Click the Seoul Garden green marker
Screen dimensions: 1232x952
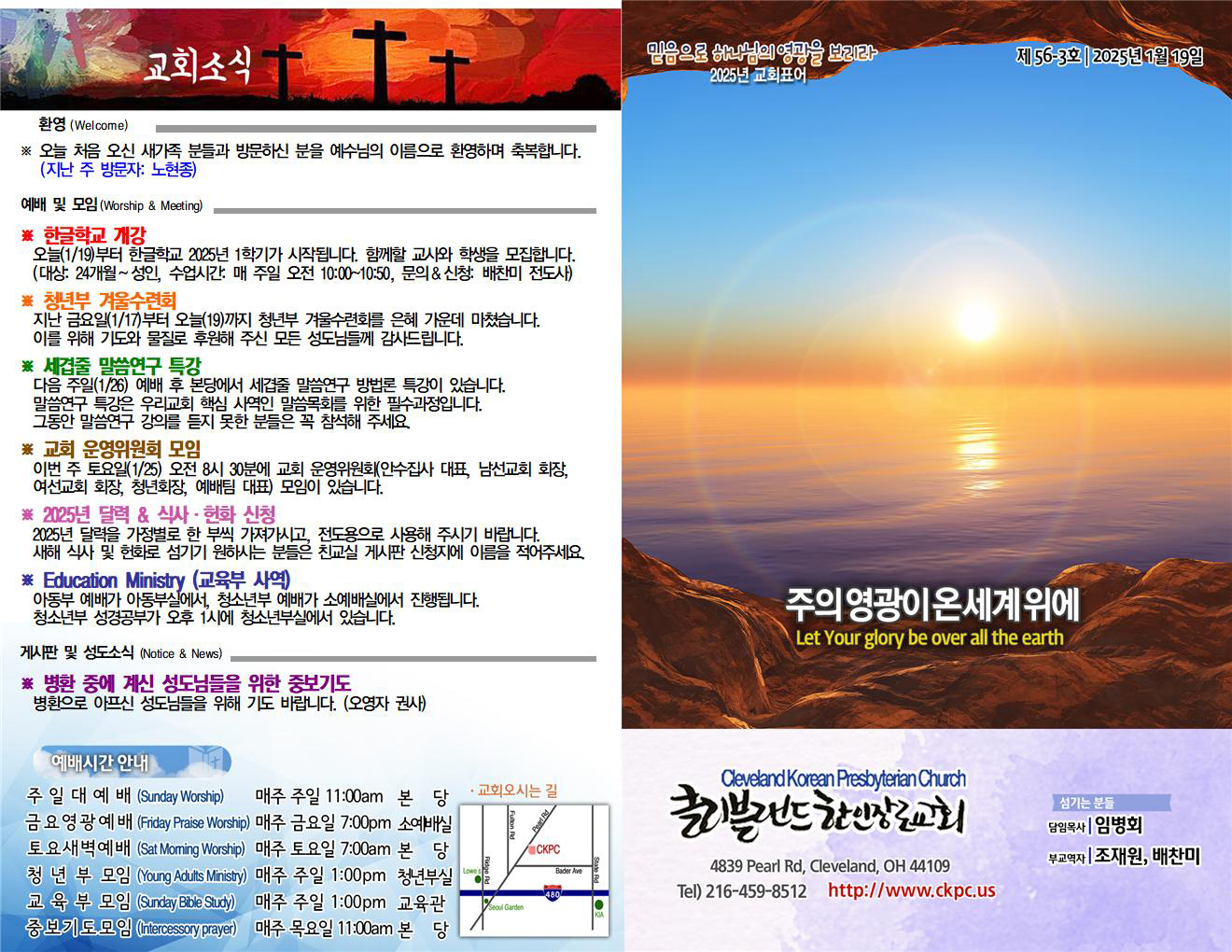[487, 902]
